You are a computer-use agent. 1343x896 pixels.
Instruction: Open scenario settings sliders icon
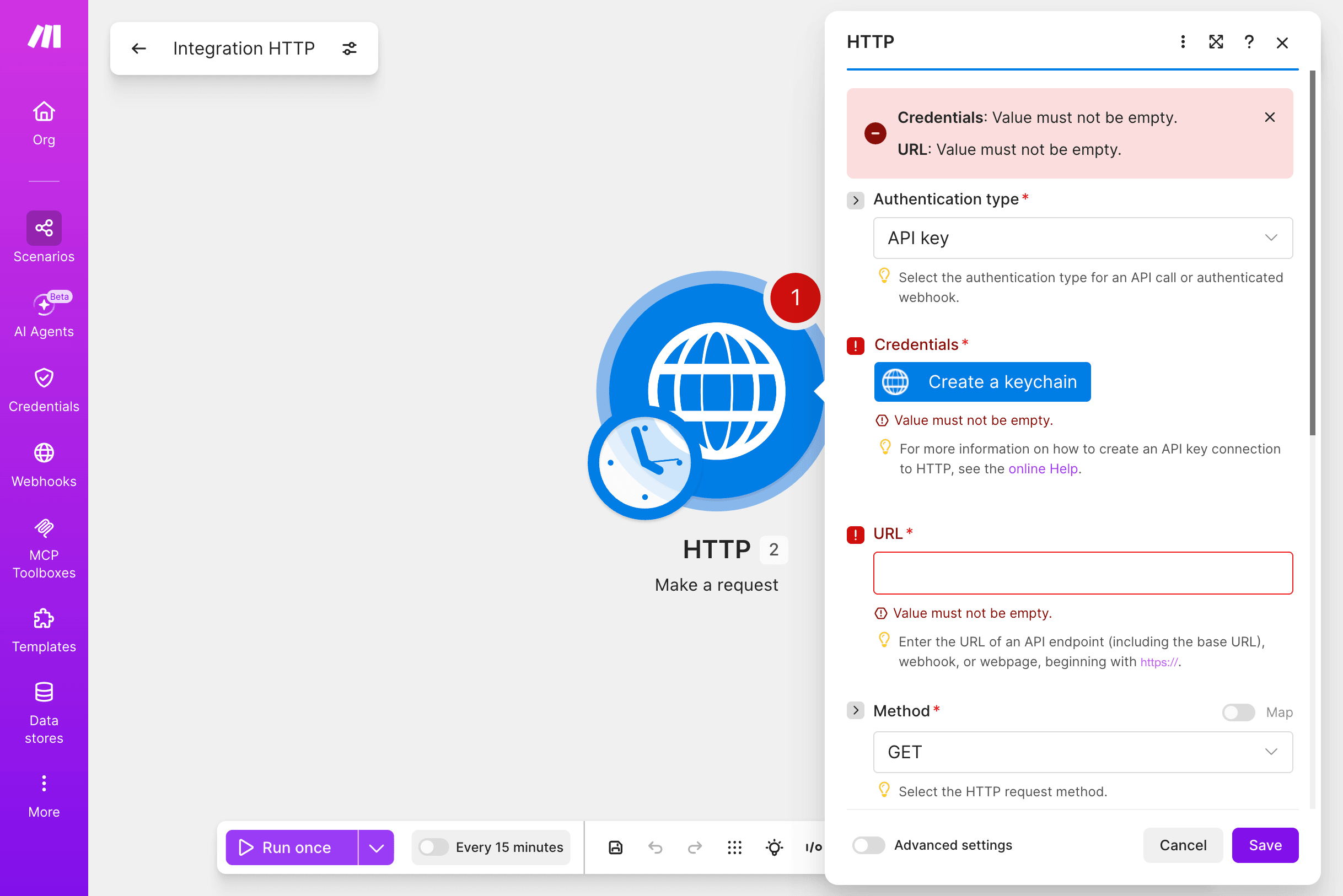[350, 48]
